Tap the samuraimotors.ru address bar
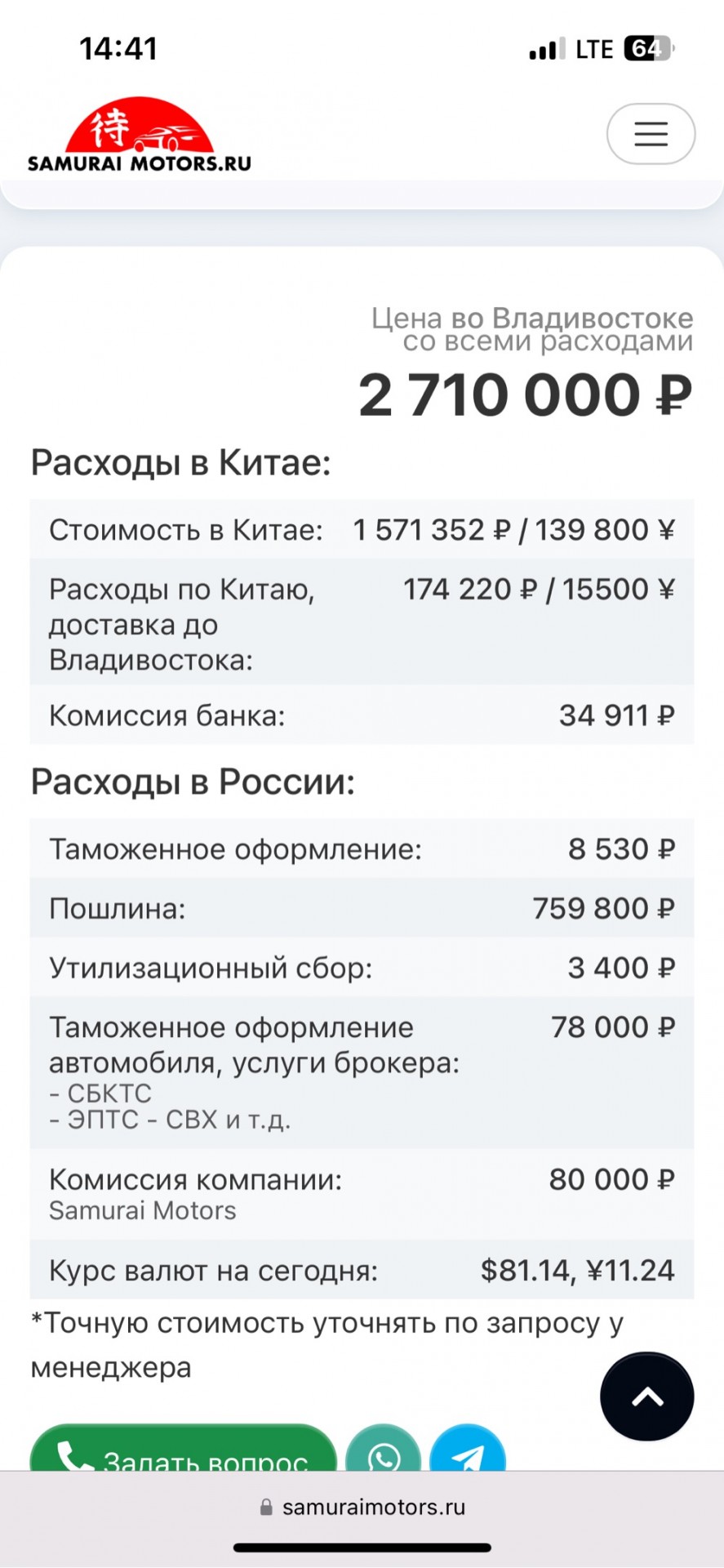 tap(362, 1508)
